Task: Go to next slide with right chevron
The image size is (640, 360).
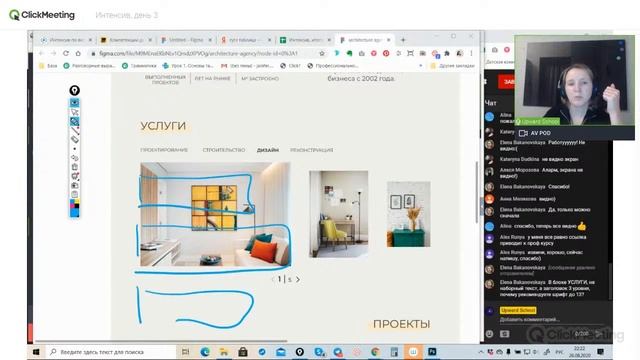Action: click(x=298, y=279)
